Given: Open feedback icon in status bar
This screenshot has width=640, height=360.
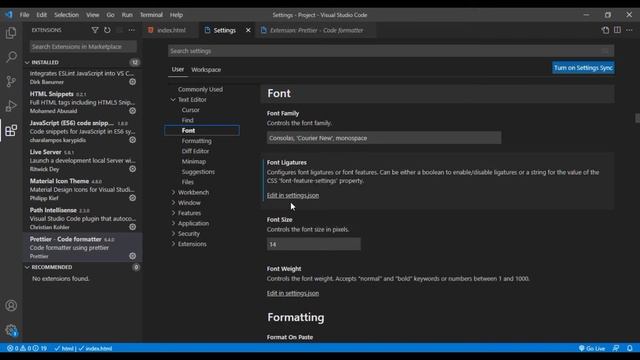Looking at the screenshot, I should [616, 348].
